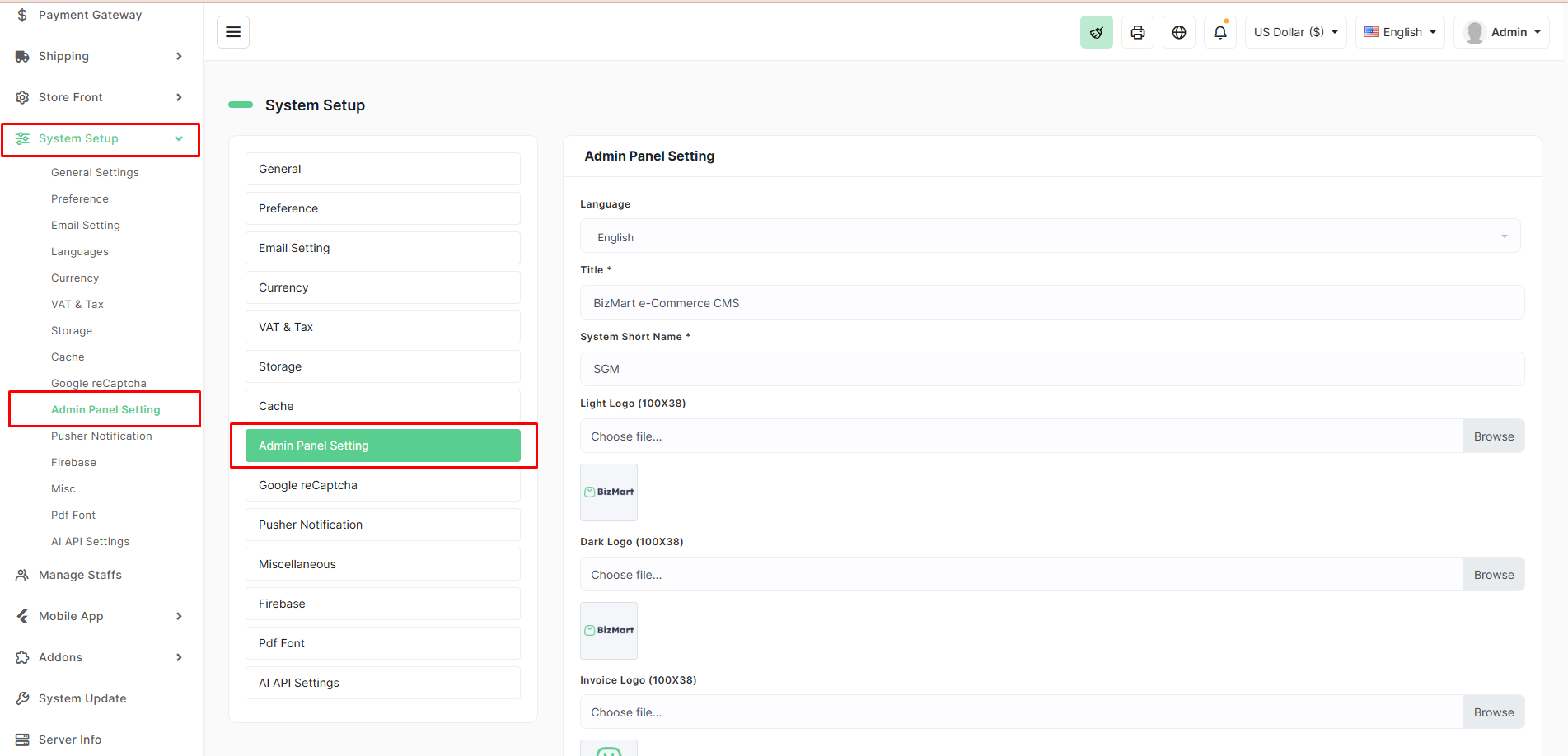This screenshot has width=1568, height=756.
Task: Open the printer icon in header
Action: coord(1137,32)
